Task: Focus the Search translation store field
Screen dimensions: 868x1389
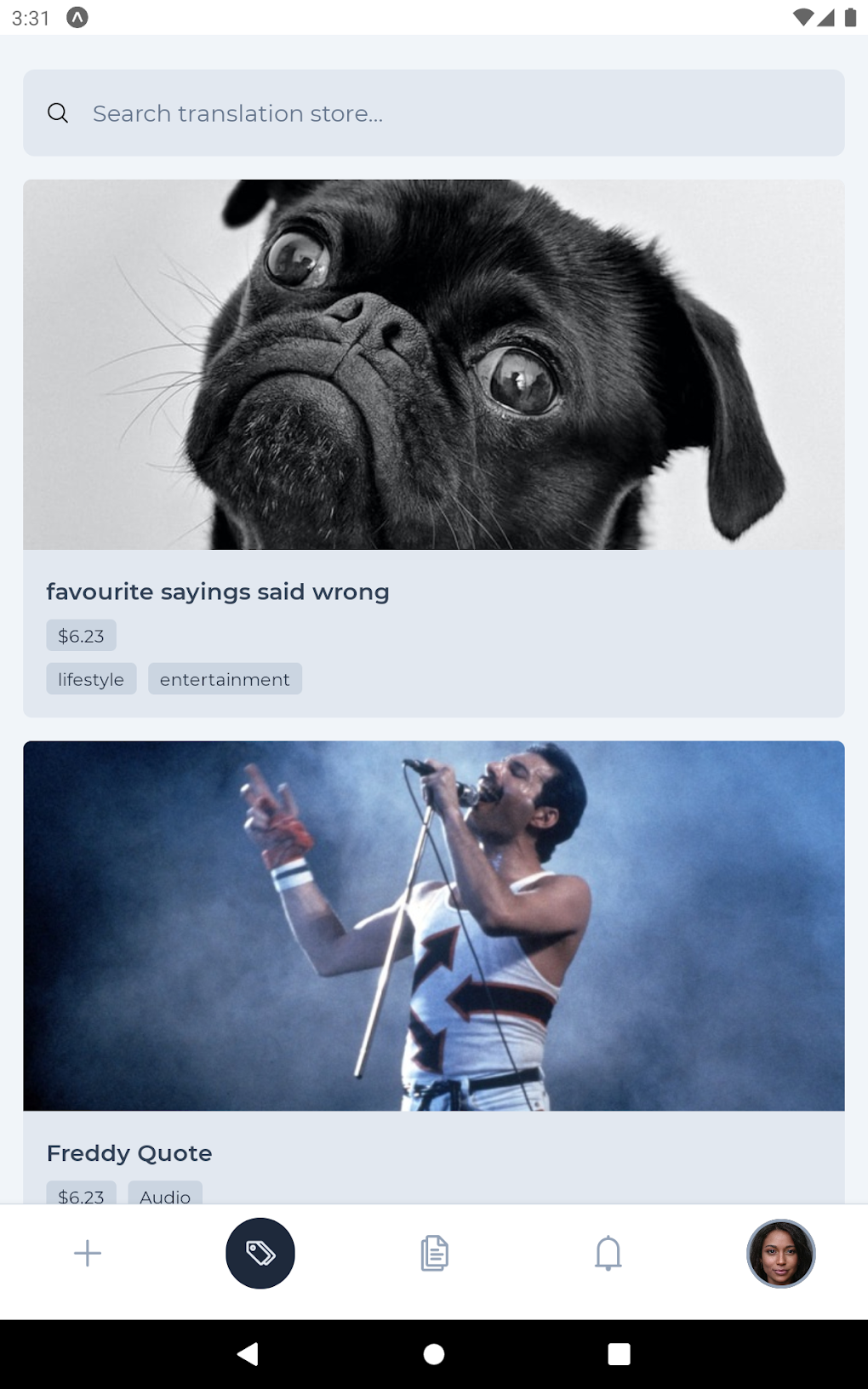Action: [x=434, y=113]
